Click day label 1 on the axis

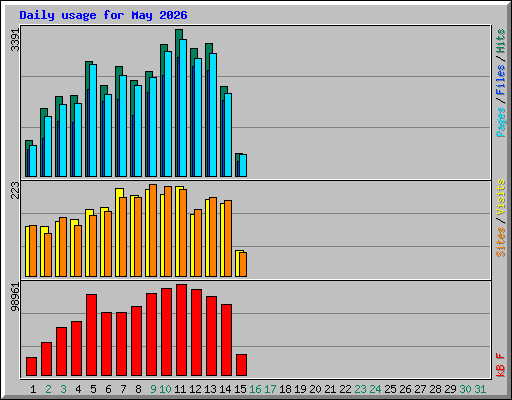click(33, 389)
